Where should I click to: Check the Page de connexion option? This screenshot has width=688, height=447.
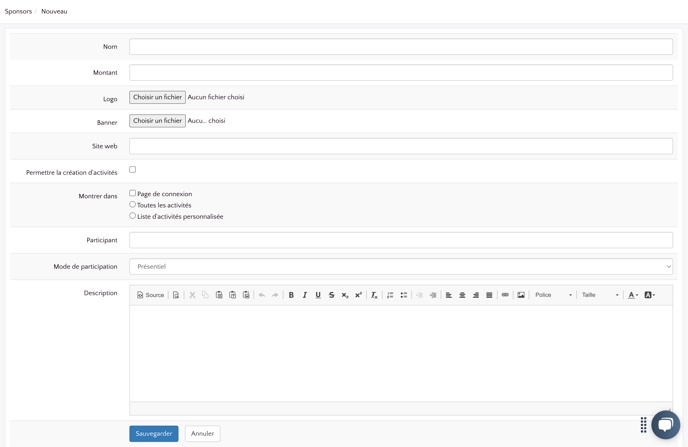pyautogui.click(x=132, y=193)
